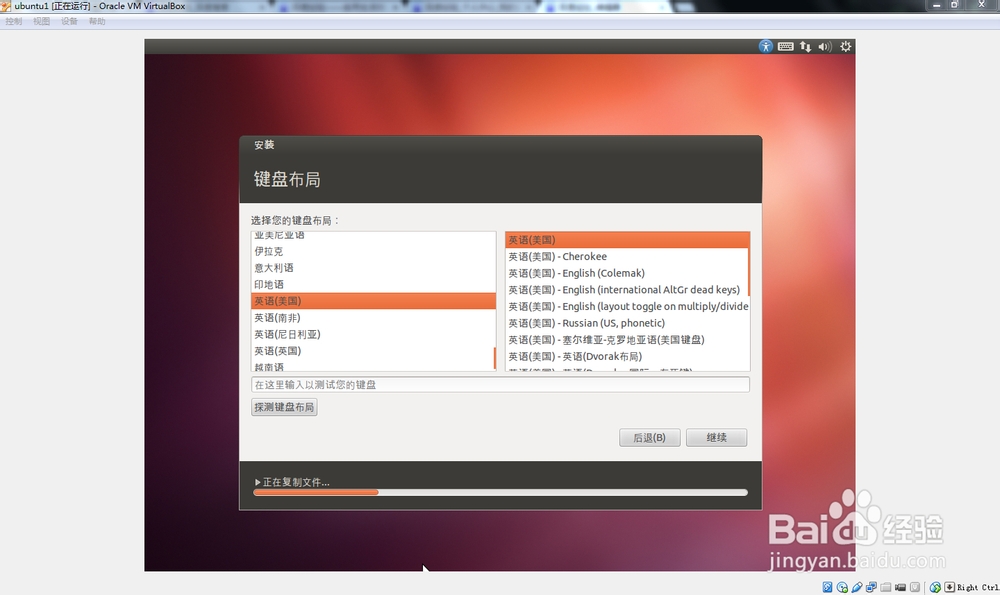The image size is (1000, 595).
Task: Select 英语(南非) in the language list
Action: (372, 318)
